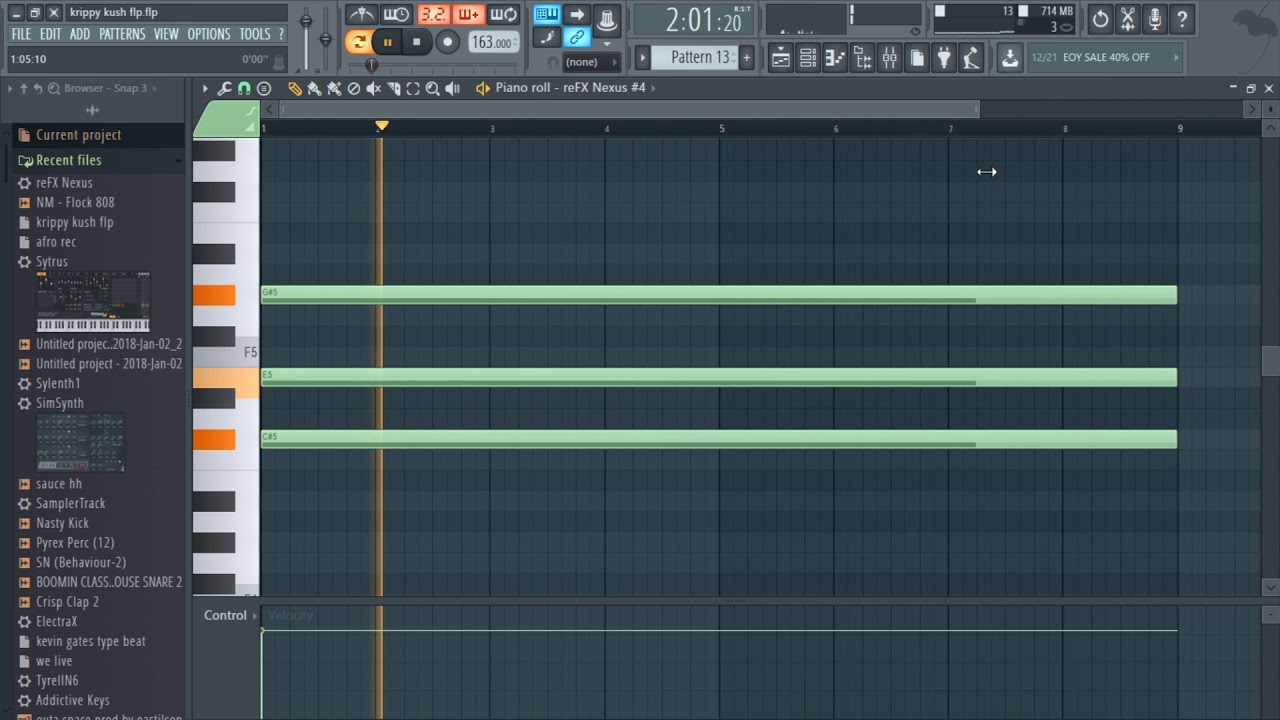The width and height of the screenshot is (1280, 720).
Task: Click the download content library icon
Action: point(1010,58)
